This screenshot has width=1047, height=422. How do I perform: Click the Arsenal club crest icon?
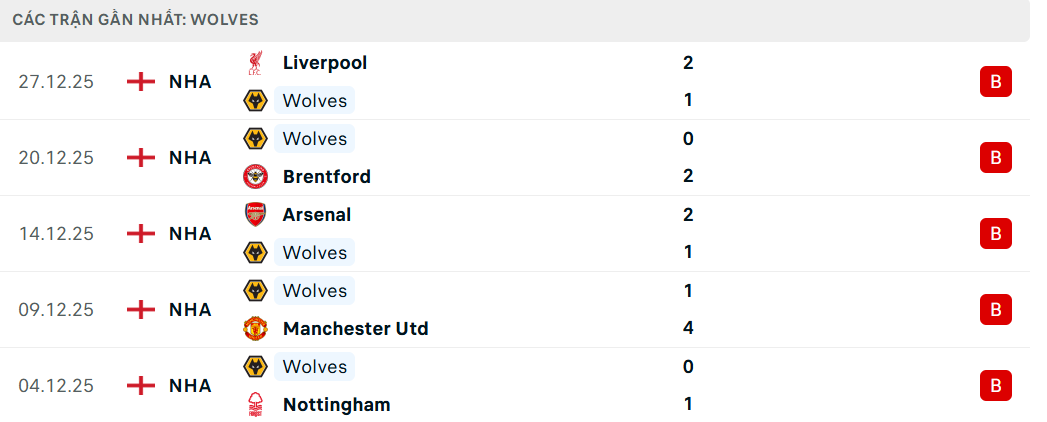(x=256, y=215)
